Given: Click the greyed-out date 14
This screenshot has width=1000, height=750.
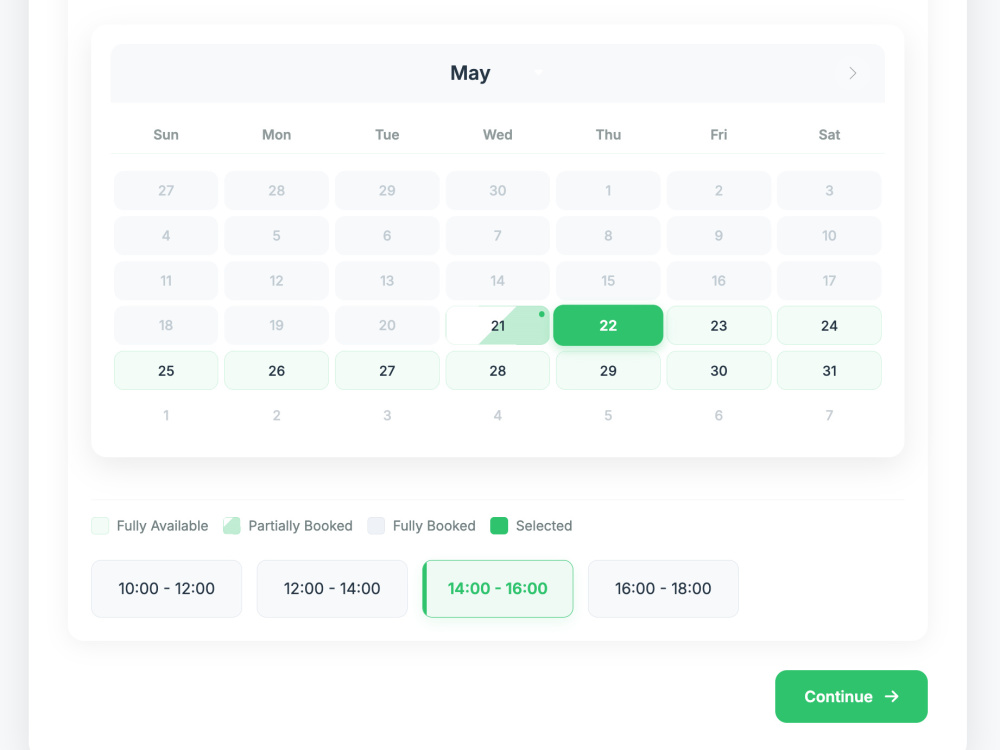Looking at the screenshot, I should [497, 281].
